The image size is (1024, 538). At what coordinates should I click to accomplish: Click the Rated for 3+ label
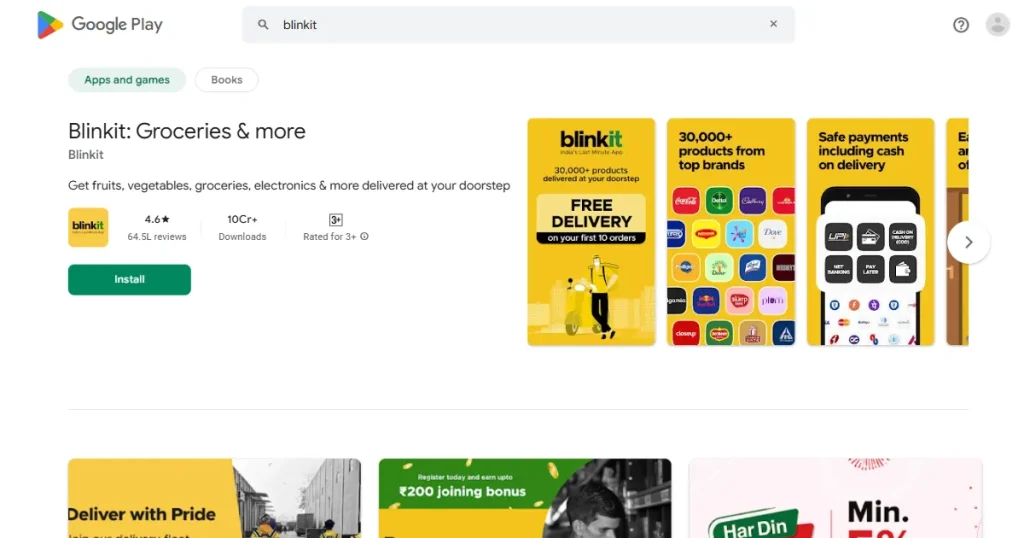point(330,237)
